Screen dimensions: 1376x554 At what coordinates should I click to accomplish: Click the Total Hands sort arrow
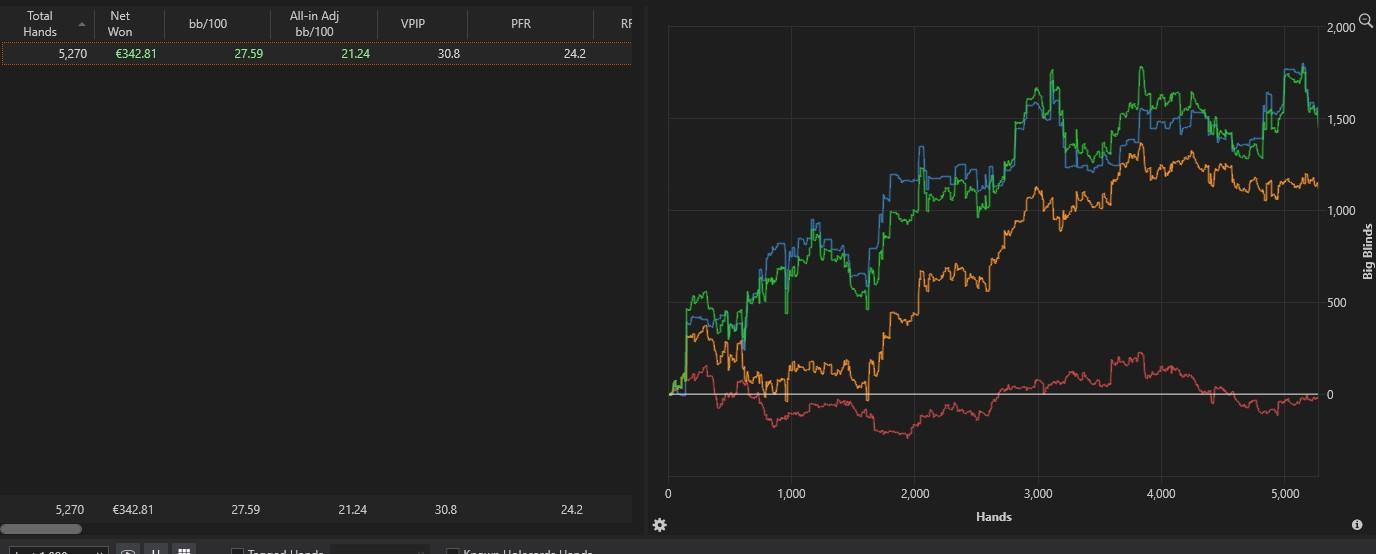click(x=82, y=24)
